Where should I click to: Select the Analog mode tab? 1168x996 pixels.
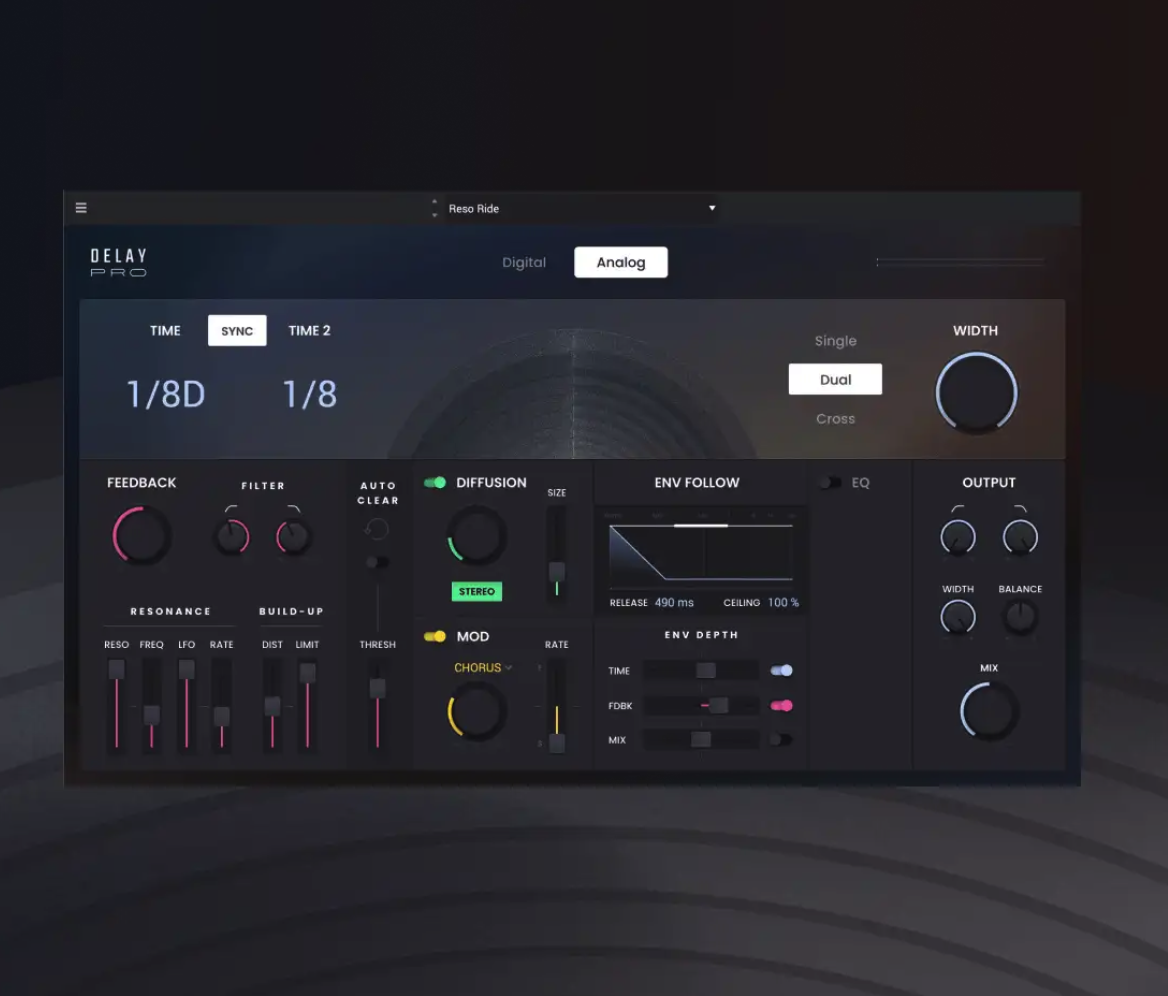coord(620,262)
